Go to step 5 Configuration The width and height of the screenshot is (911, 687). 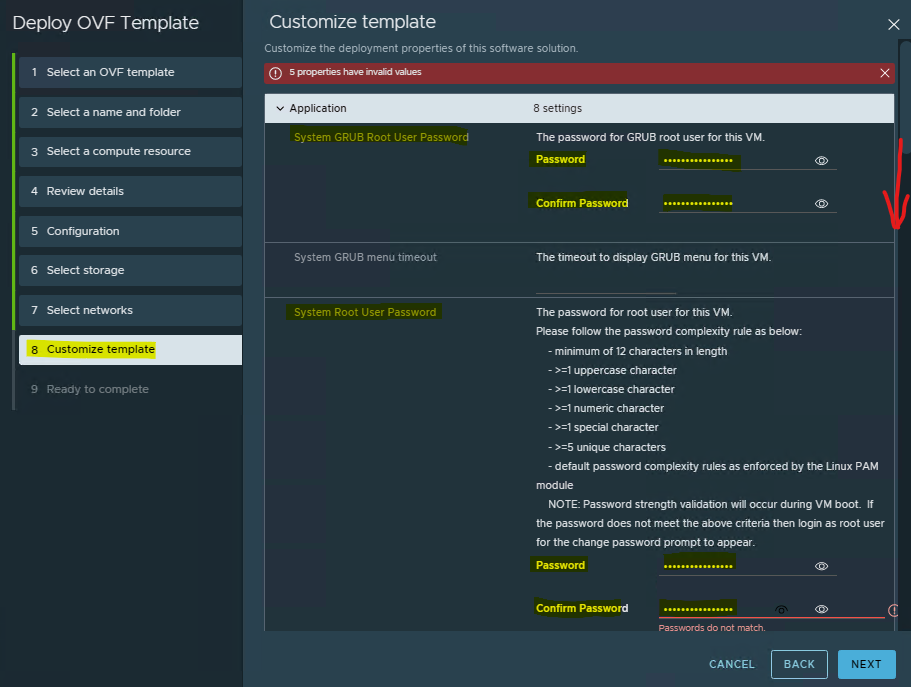pos(130,231)
